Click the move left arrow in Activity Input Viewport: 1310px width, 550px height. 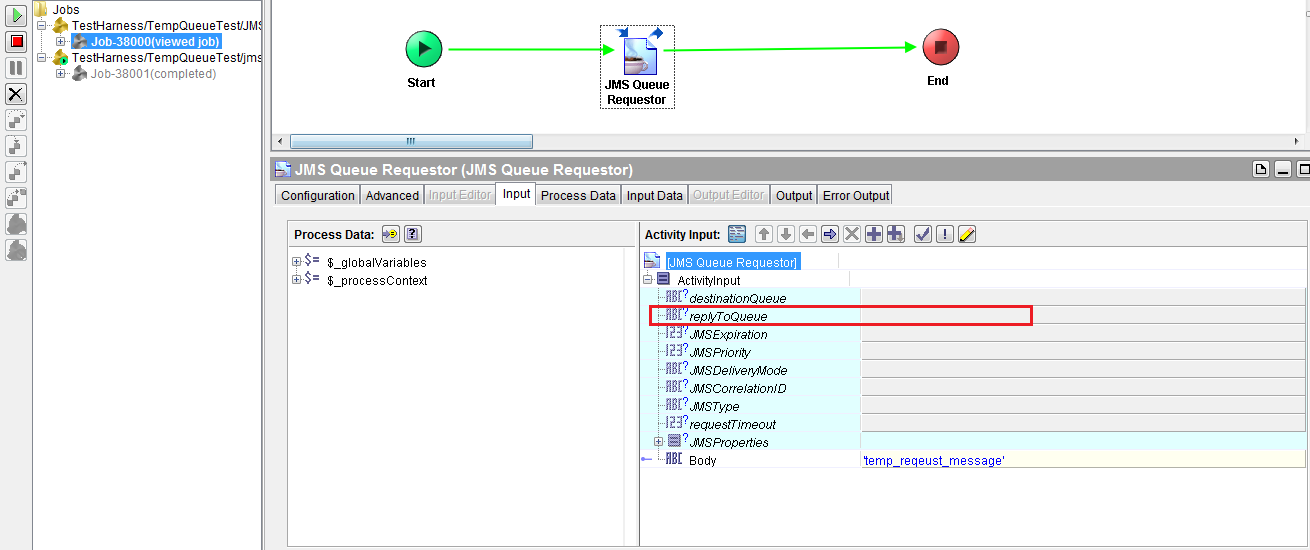[x=808, y=234]
